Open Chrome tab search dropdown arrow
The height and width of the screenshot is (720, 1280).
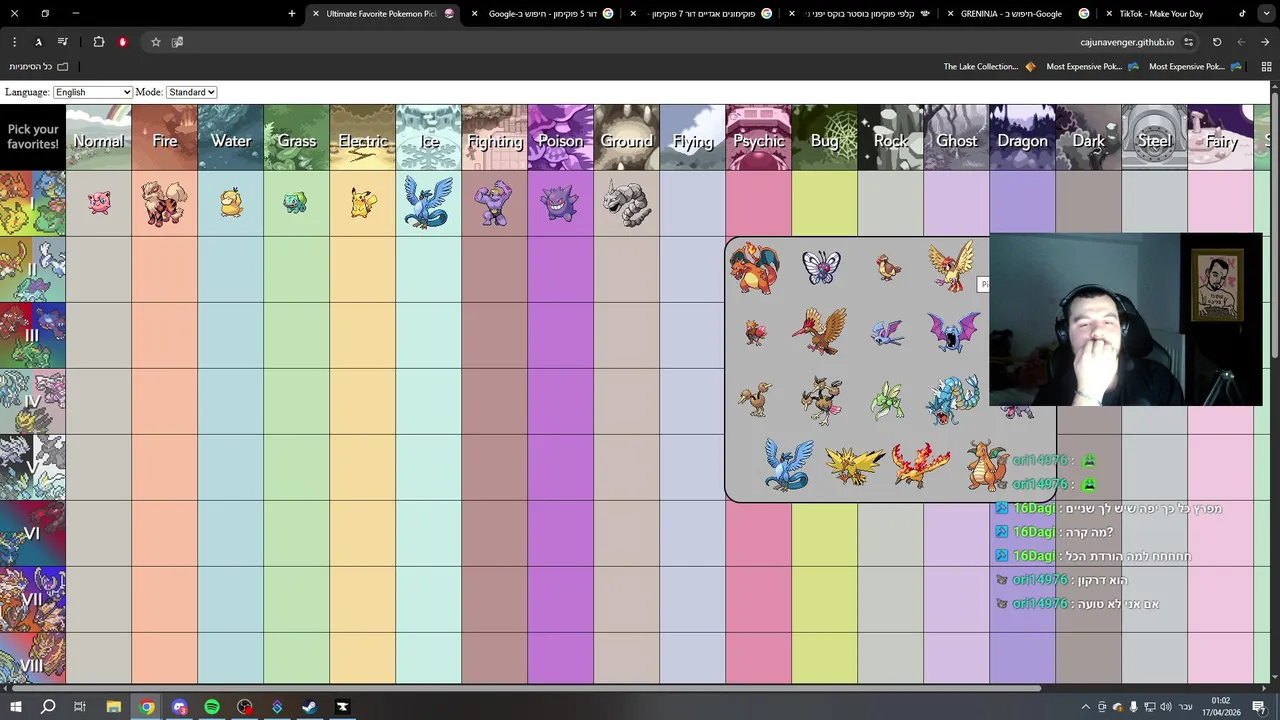[1268, 14]
